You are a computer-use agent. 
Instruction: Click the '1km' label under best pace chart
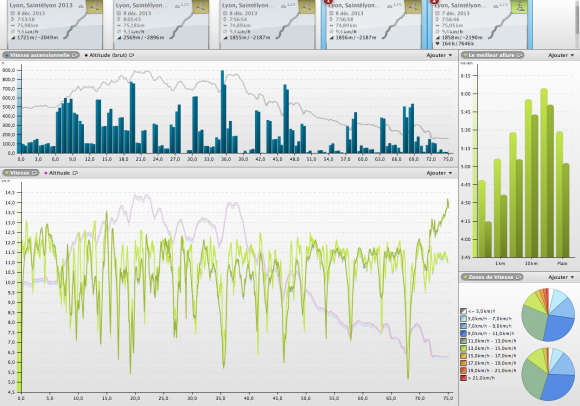click(x=500, y=263)
